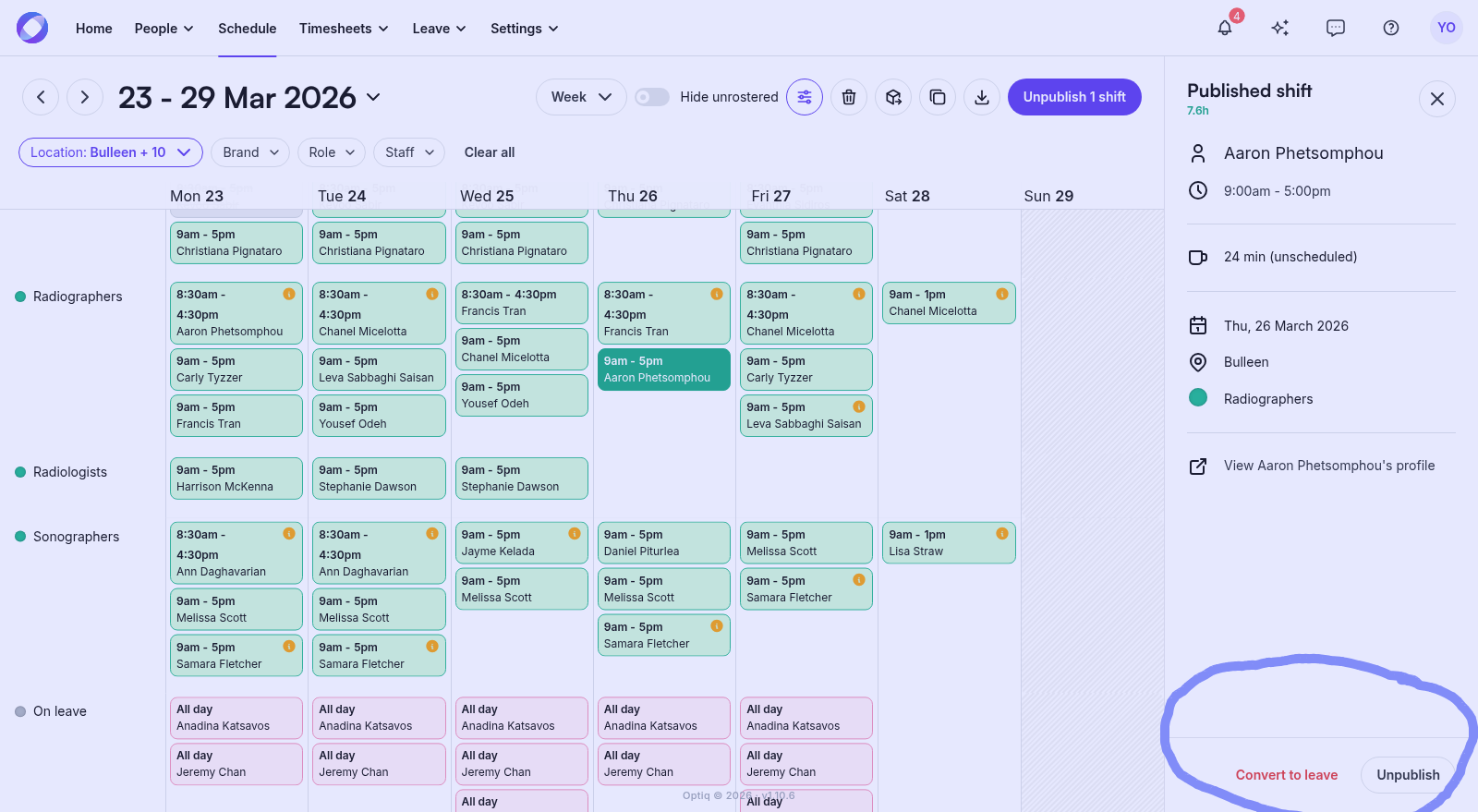This screenshot has height=812, width=1478.
Task: Open the Timesheets menu
Action: (344, 29)
